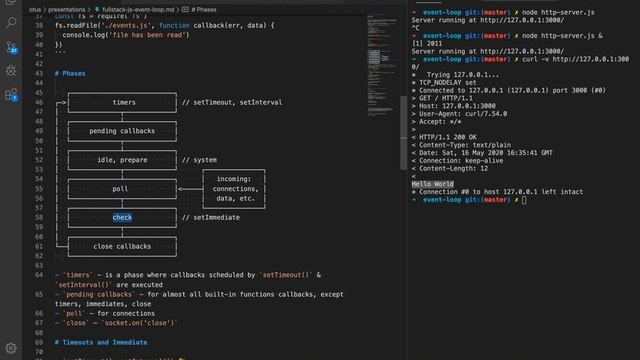Image resolution: width=640 pixels, height=360 pixels.
Task: Click the '# Phases' breadcrumb symbol
Action: (x=200, y=9)
